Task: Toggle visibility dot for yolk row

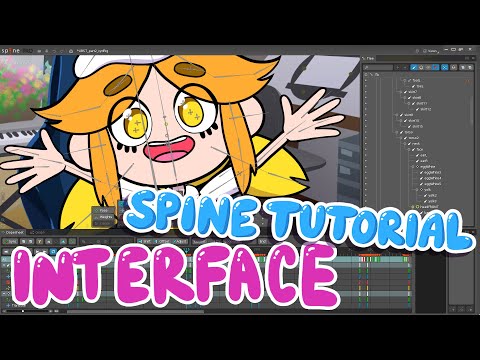Action: point(366,189)
